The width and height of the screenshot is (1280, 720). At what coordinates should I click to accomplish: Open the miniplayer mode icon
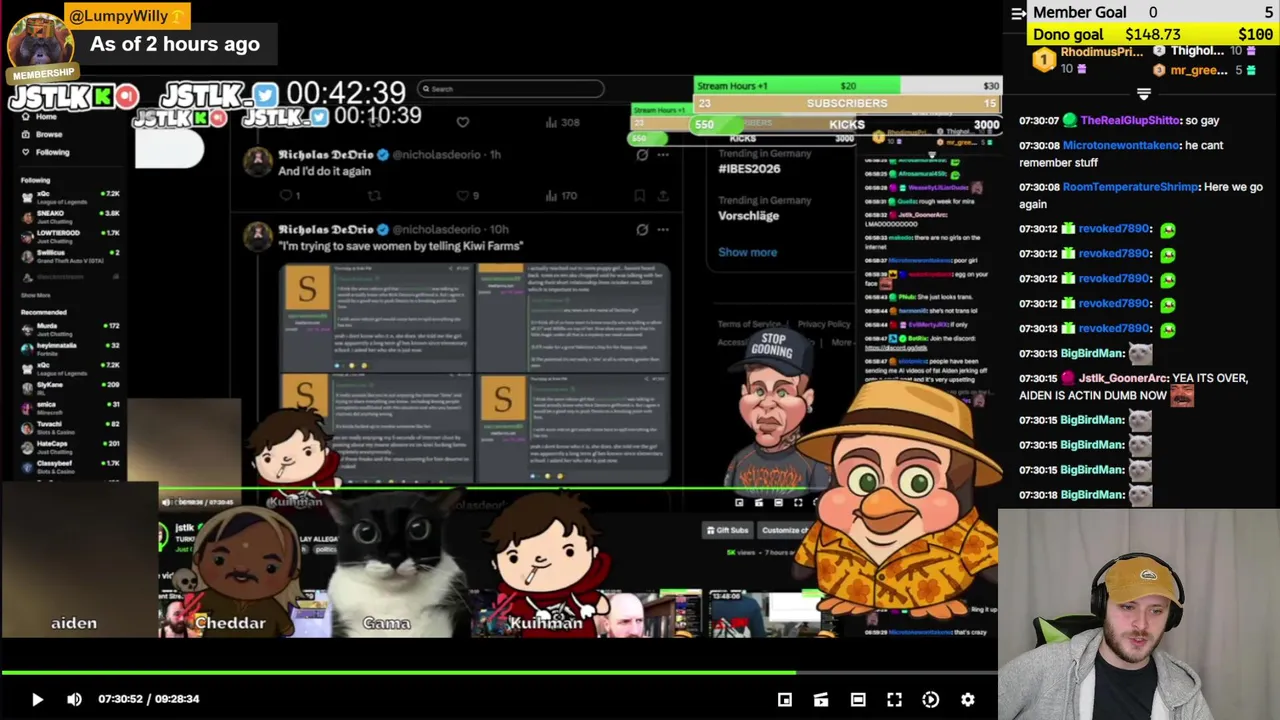[785, 699]
